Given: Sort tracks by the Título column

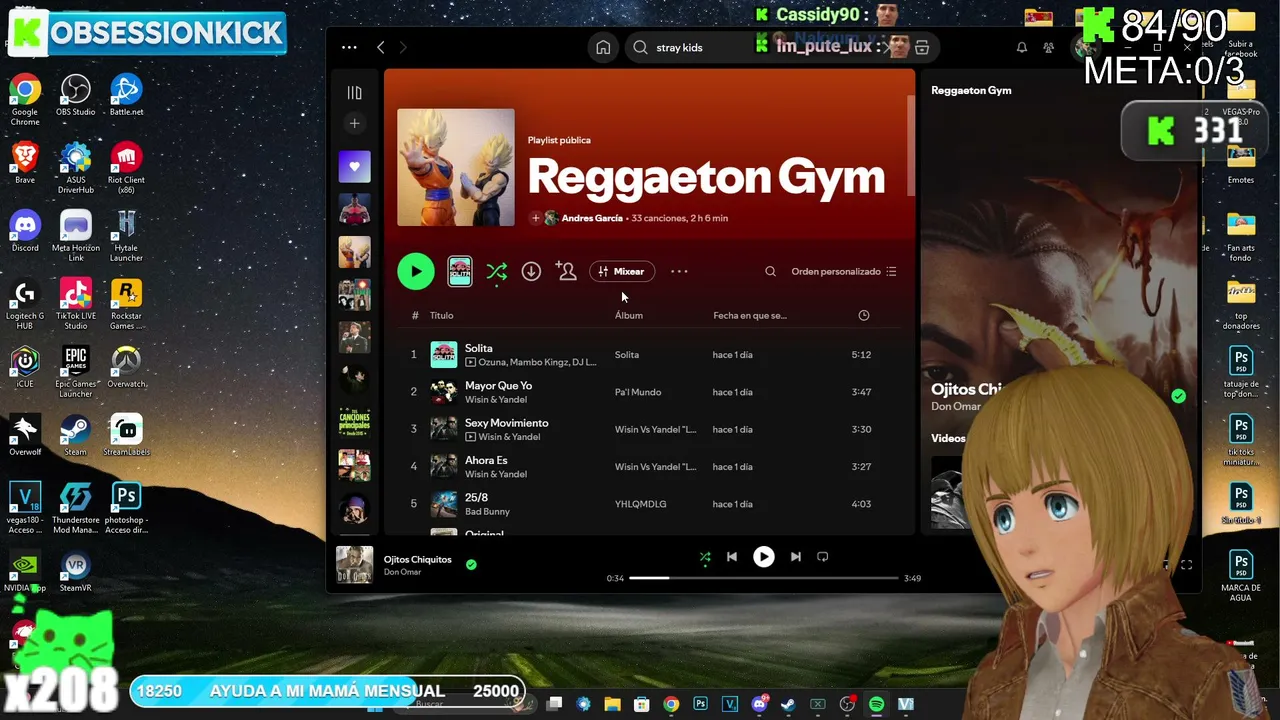Looking at the screenshot, I should (441, 315).
